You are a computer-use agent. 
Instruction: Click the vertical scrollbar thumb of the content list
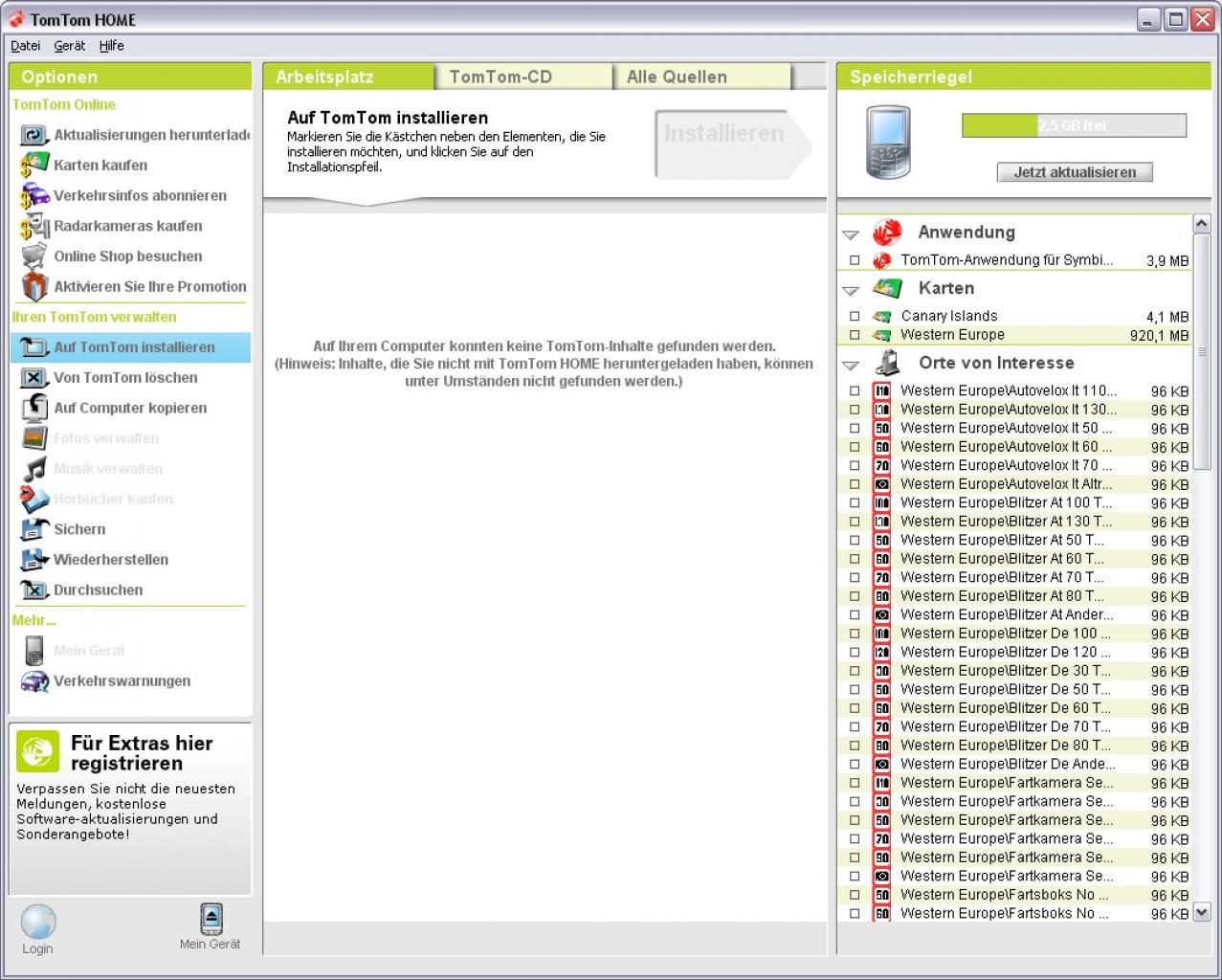pos(1202,351)
